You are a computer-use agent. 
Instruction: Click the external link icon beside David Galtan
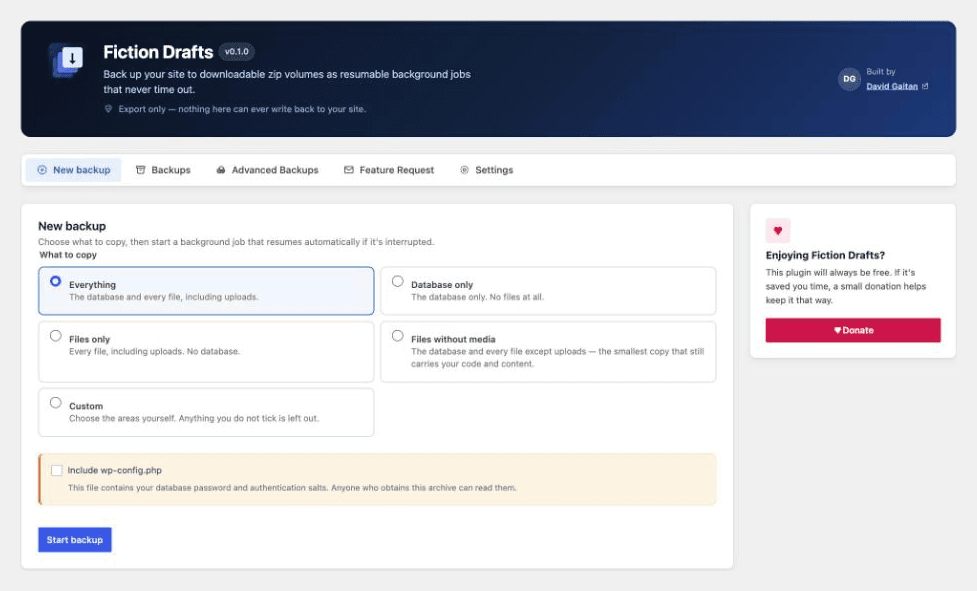point(925,87)
